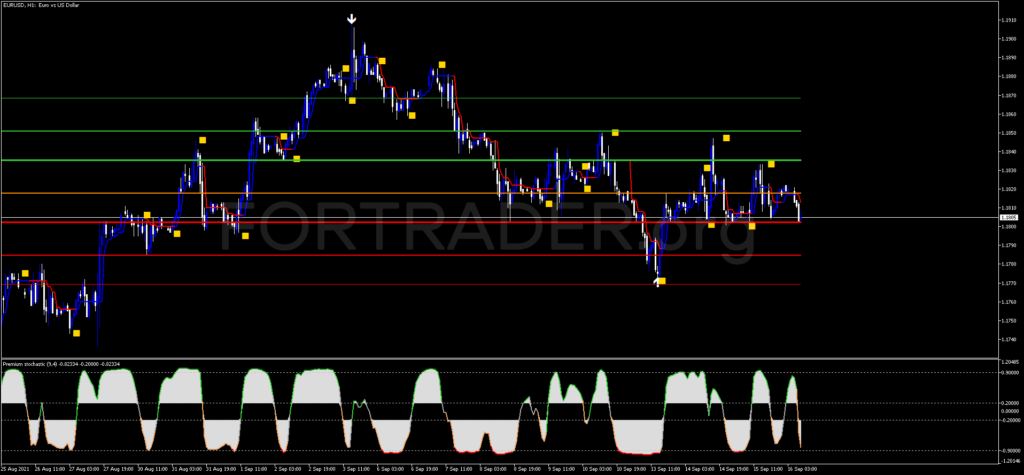Click the 1.1840 price axis label
Image resolution: width=1024 pixels, height=475 pixels.
(x=1008, y=152)
